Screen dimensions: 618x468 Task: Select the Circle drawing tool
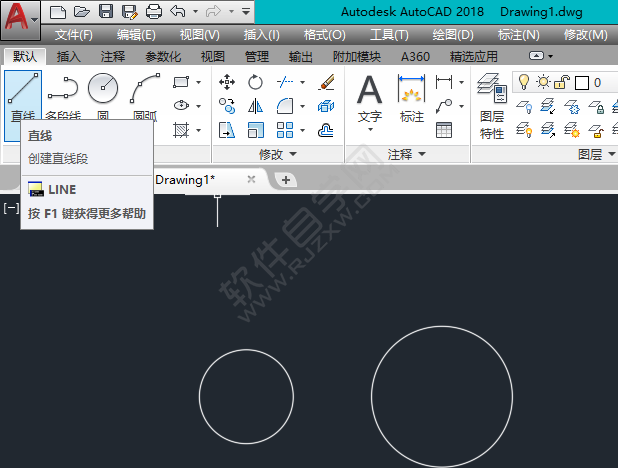(103, 88)
